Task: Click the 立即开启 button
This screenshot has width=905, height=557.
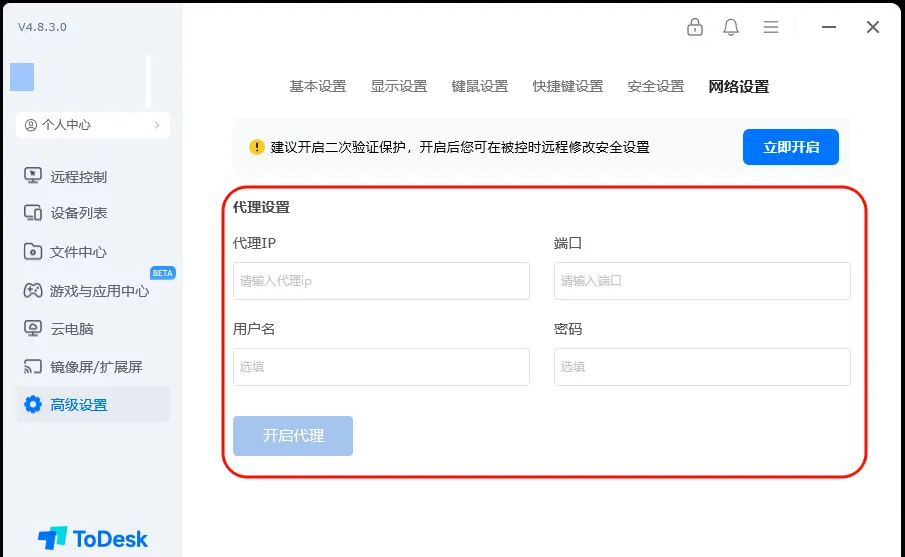Action: [791, 147]
